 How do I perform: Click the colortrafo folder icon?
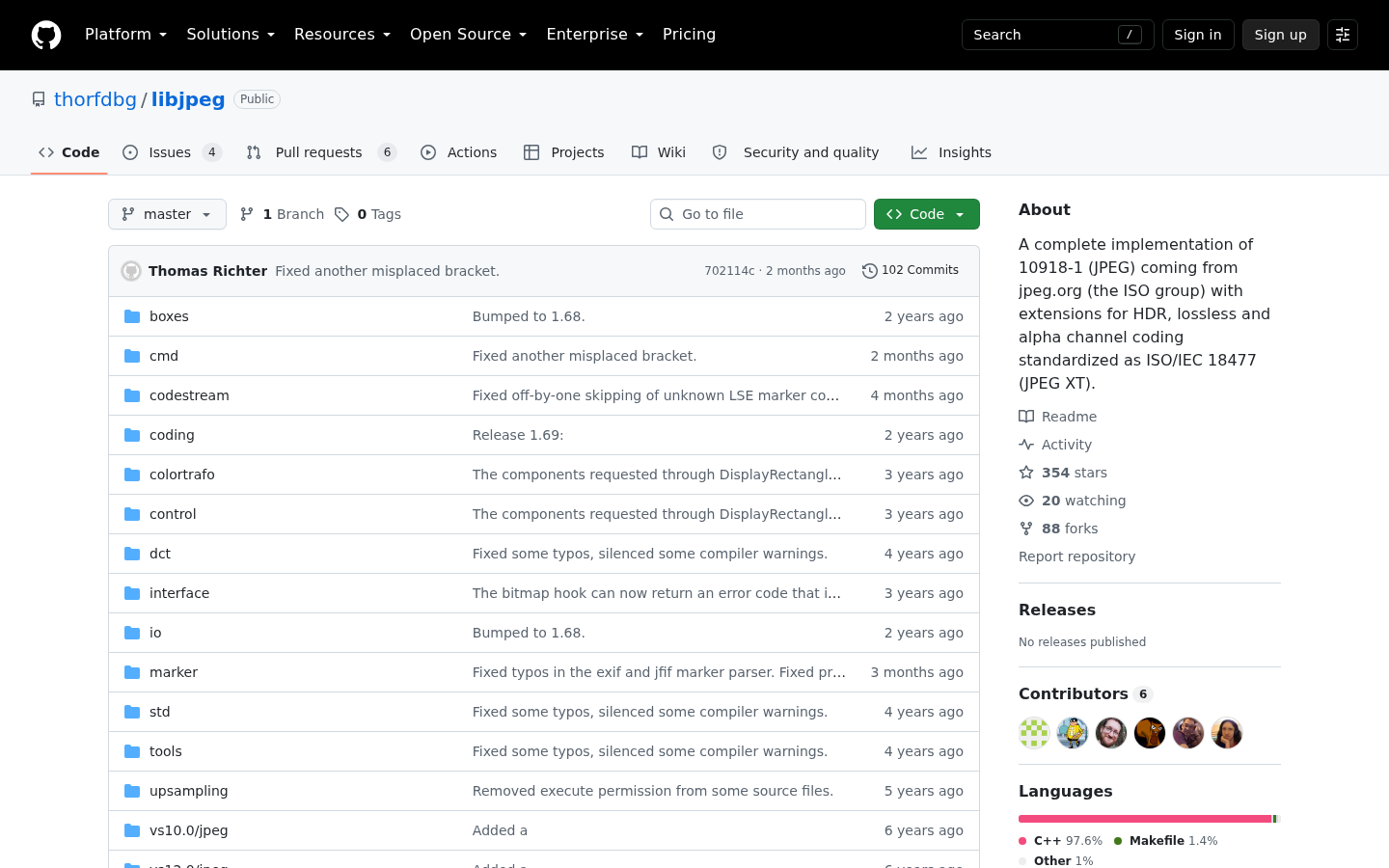132,475
